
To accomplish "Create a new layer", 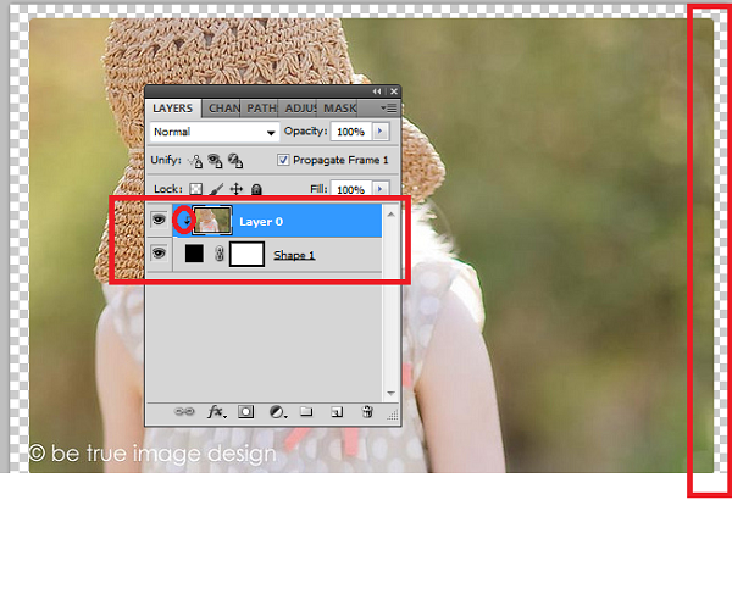I will [x=338, y=411].
